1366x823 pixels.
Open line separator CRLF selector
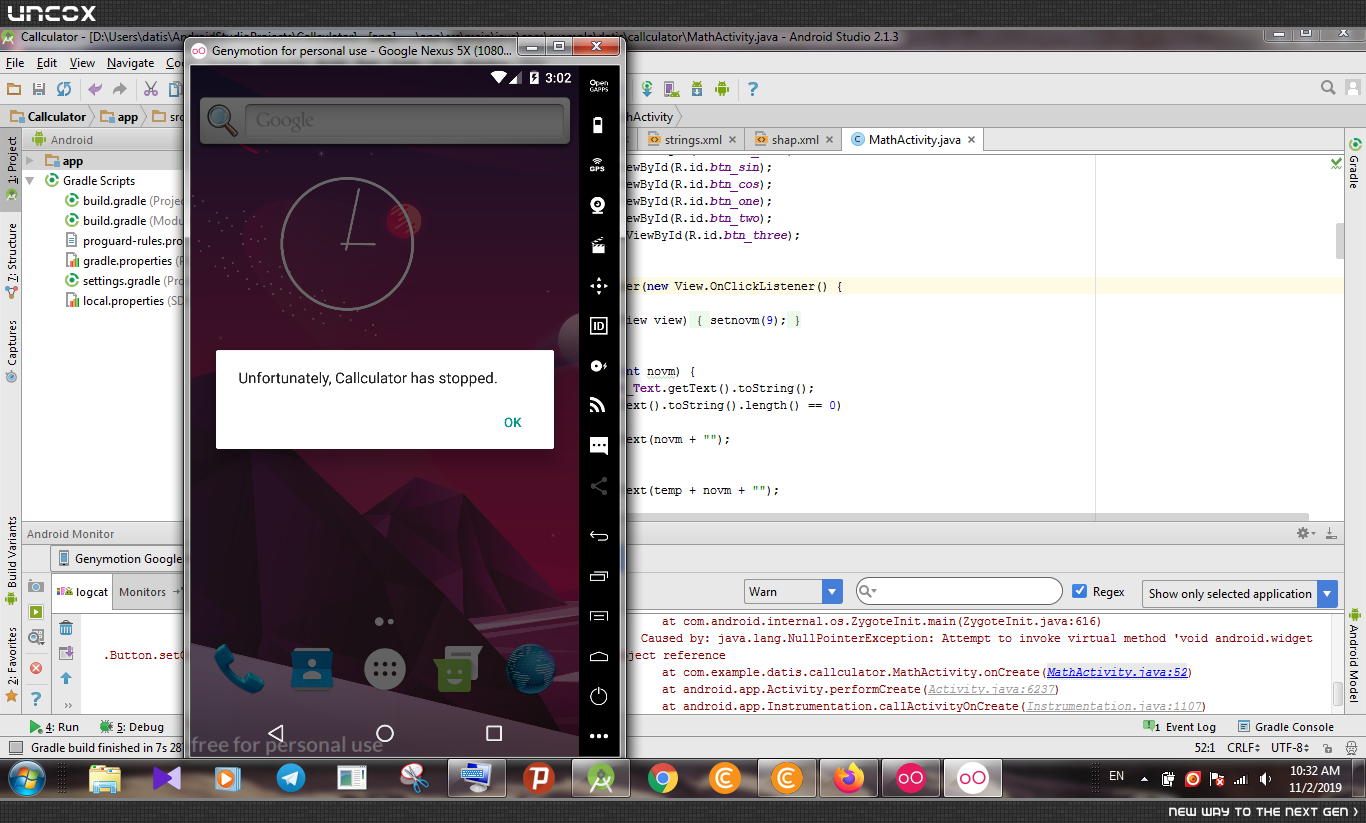tap(1245, 748)
